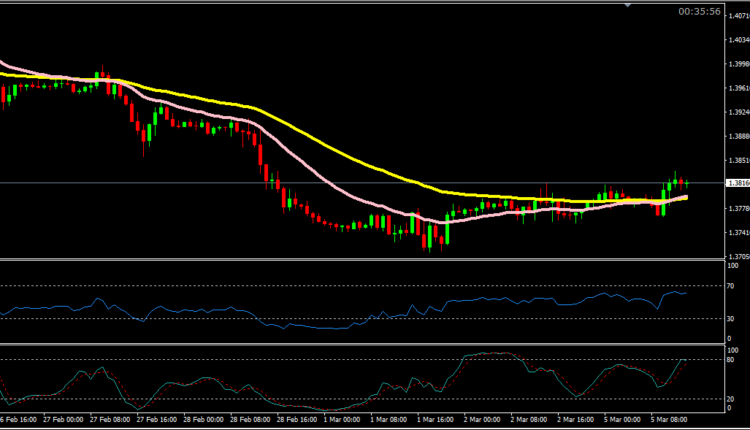
Task: Click the RSI 30 level label
Action: (730, 318)
